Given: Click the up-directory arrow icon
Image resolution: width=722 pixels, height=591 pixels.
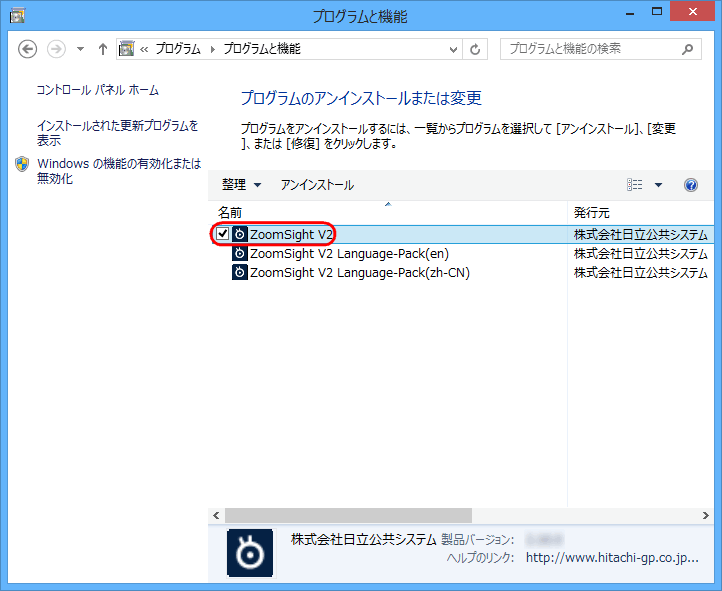Looking at the screenshot, I should point(103,49).
